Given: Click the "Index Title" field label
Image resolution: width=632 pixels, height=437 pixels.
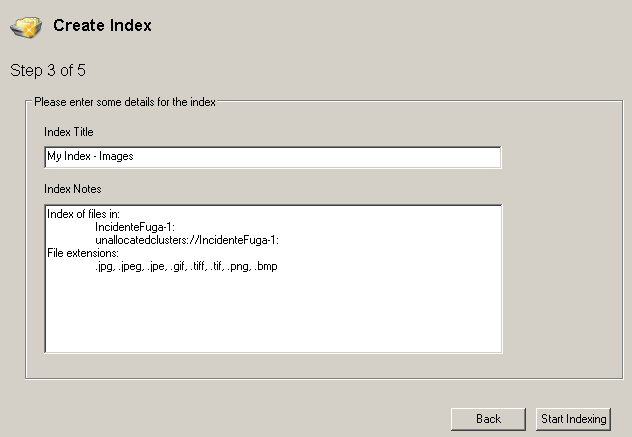Looking at the screenshot, I should [69, 132].
